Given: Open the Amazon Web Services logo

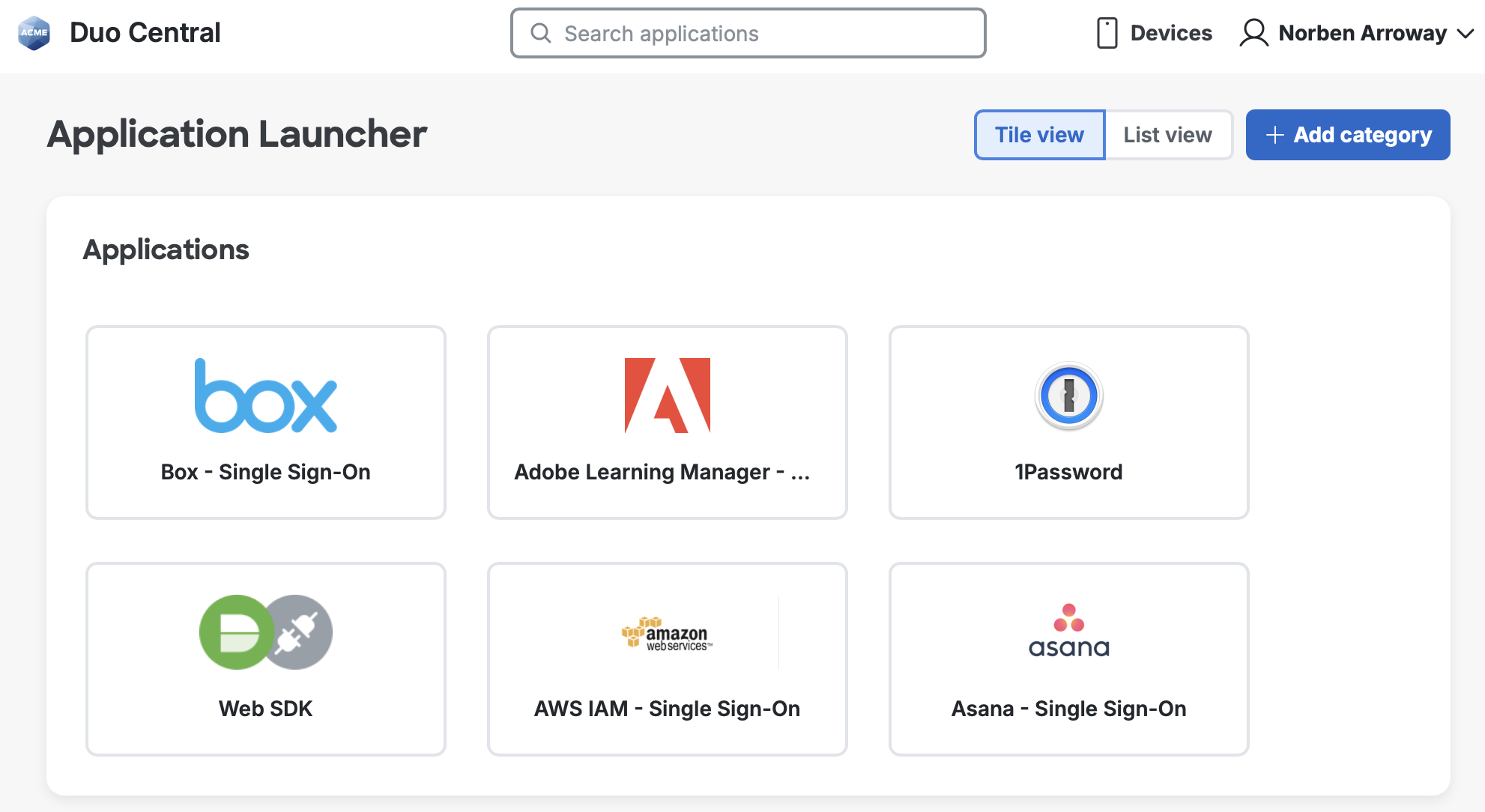Looking at the screenshot, I should click(667, 634).
